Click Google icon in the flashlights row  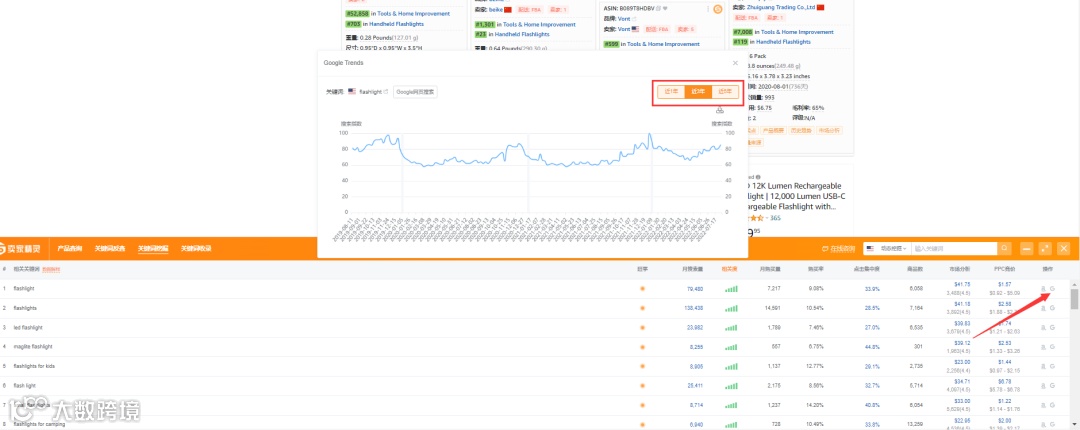(1052, 308)
